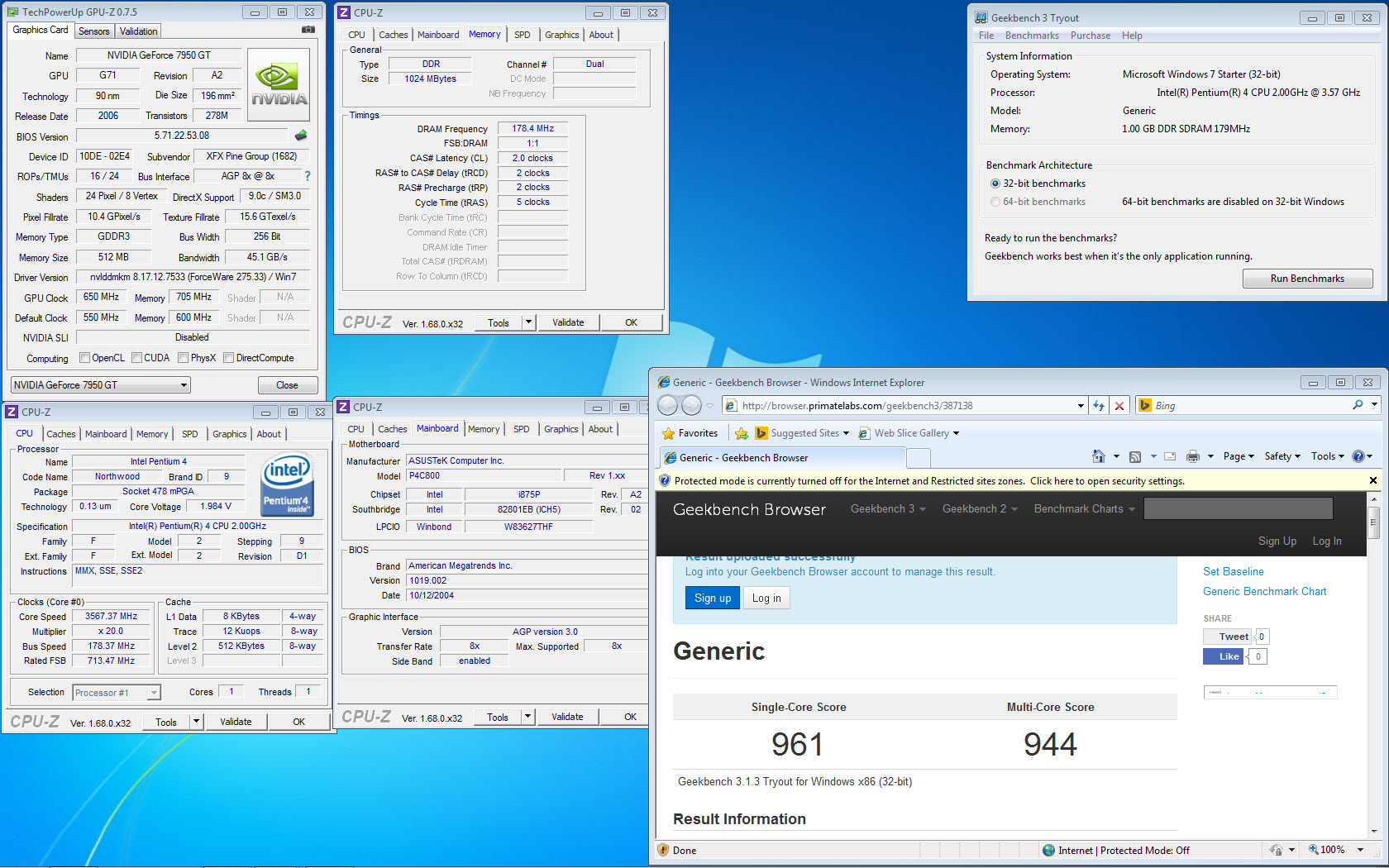
Task: Open Purchase menu in Geekbench
Action: (1091, 36)
